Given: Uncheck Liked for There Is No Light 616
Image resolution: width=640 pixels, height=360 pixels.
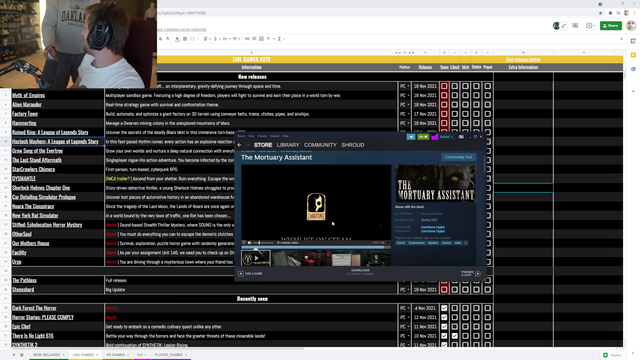Looking at the screenshot, I should (454, 336).
